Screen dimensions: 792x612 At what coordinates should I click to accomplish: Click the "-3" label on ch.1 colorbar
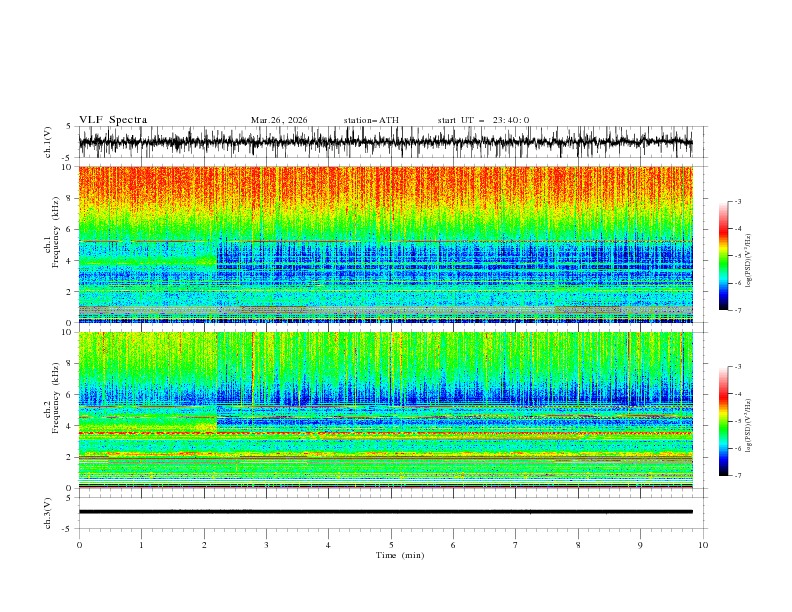coord(738,201)
